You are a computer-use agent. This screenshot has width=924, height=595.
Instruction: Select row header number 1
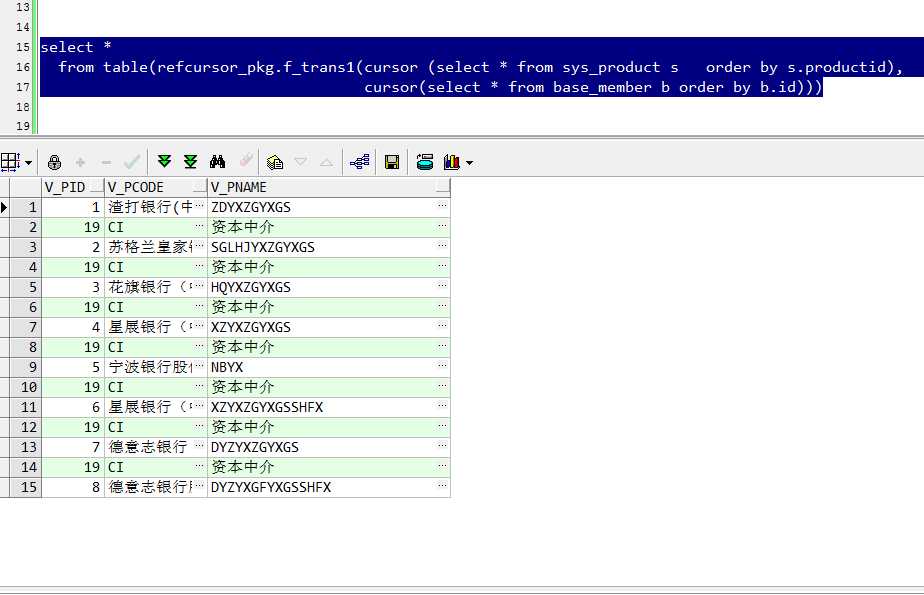(x=26, y=207)
